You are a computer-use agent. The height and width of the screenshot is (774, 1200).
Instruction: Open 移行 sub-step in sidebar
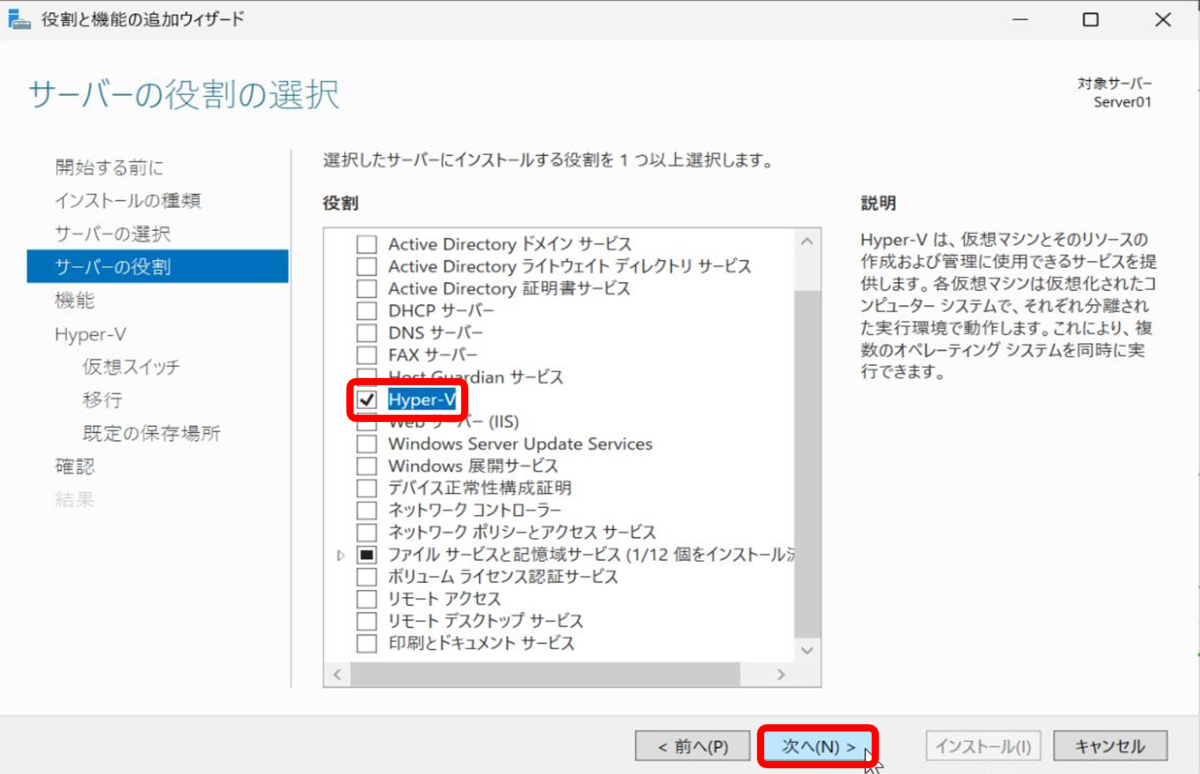click(x=102, y=400)
